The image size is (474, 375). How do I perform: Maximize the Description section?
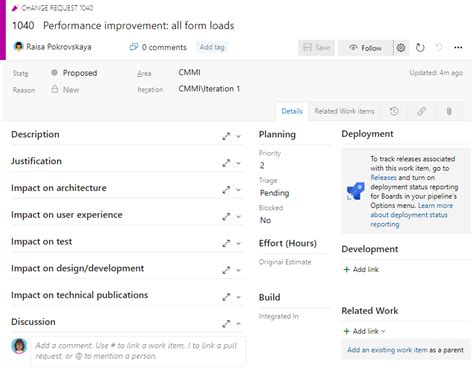click(x=226, y=136)
